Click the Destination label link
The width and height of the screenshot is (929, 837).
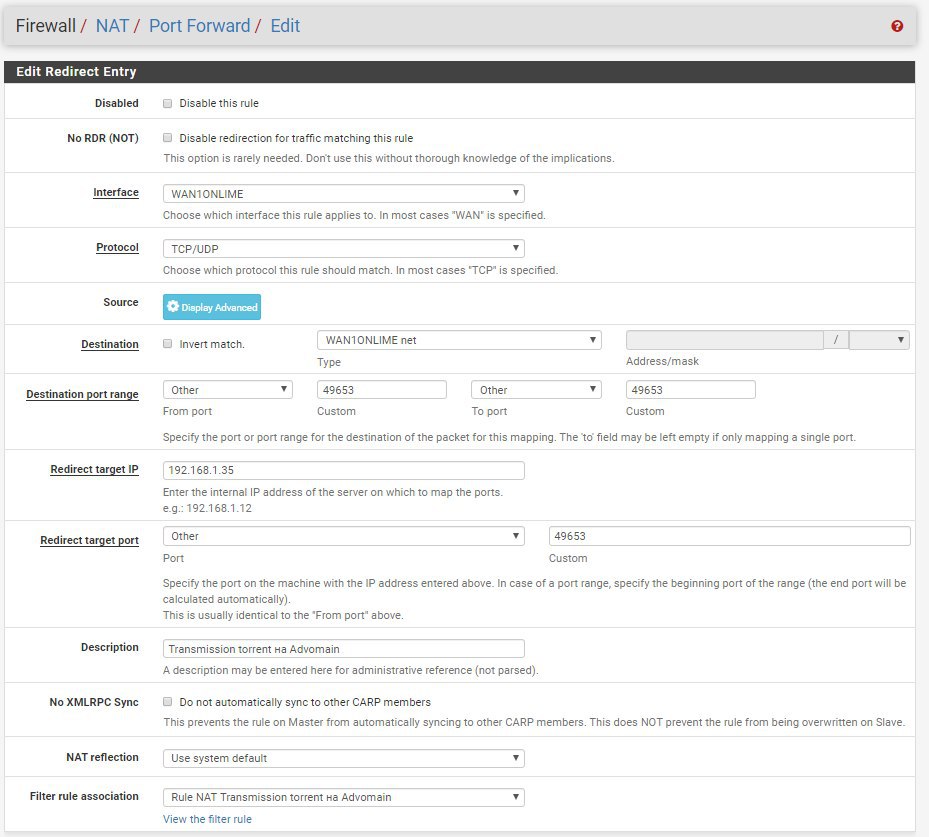(110, 344)
